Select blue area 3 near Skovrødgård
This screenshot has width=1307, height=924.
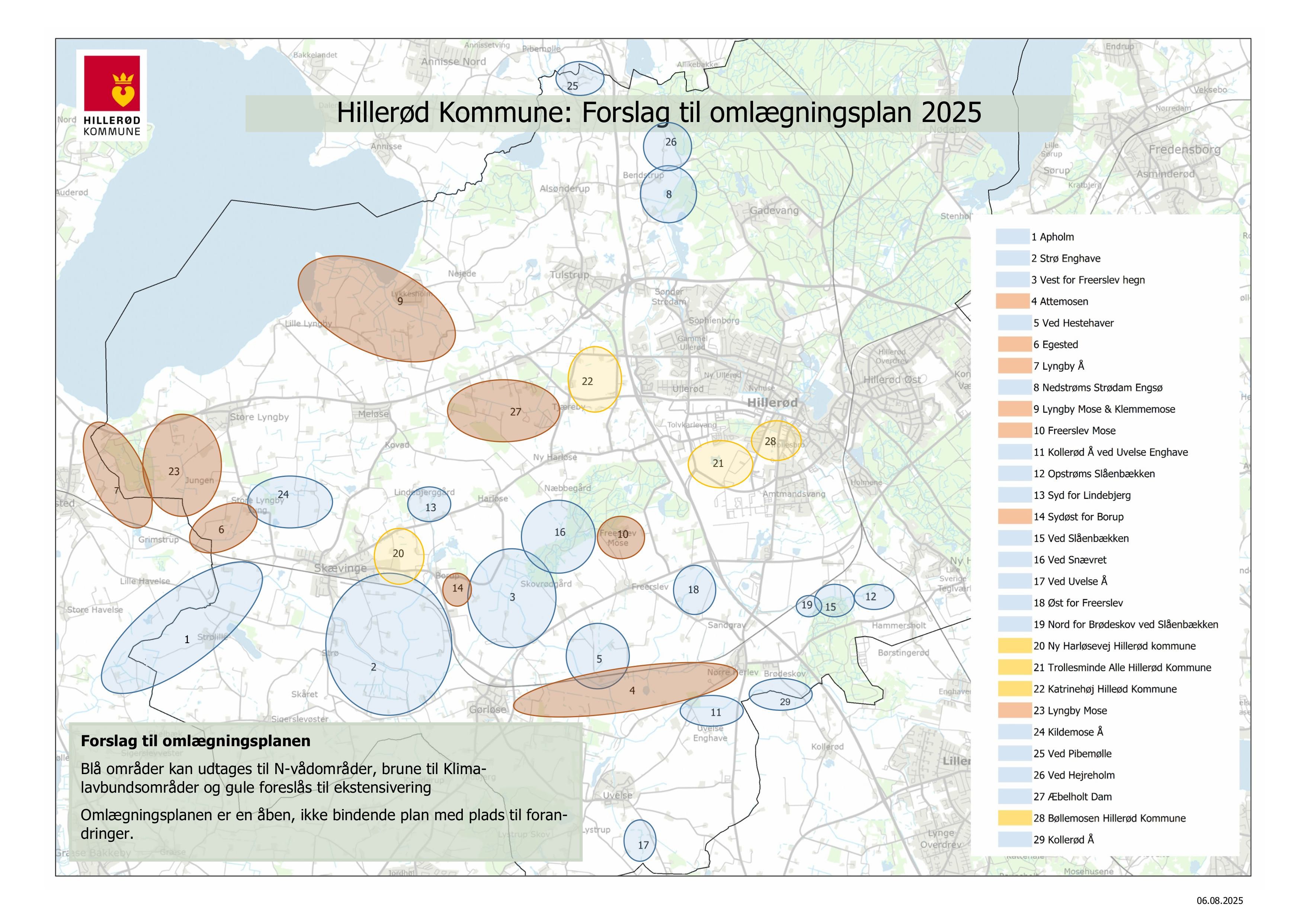[512, 598]
